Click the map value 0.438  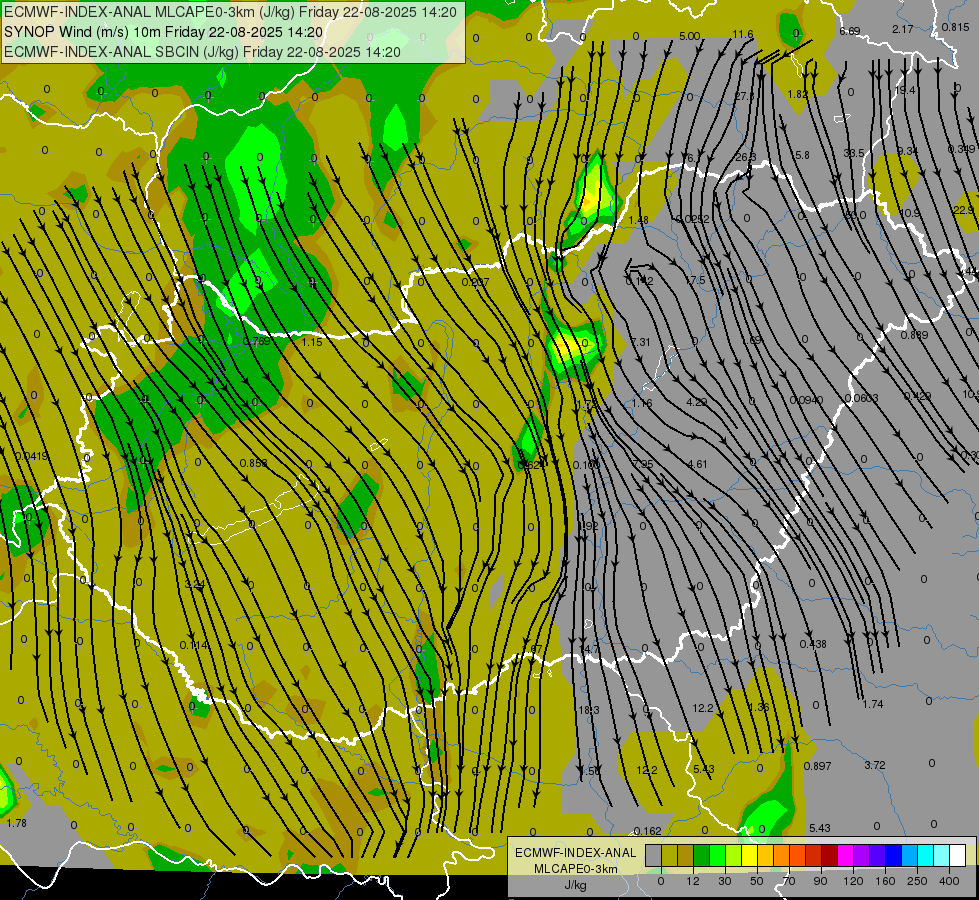(x=813, y=644)
